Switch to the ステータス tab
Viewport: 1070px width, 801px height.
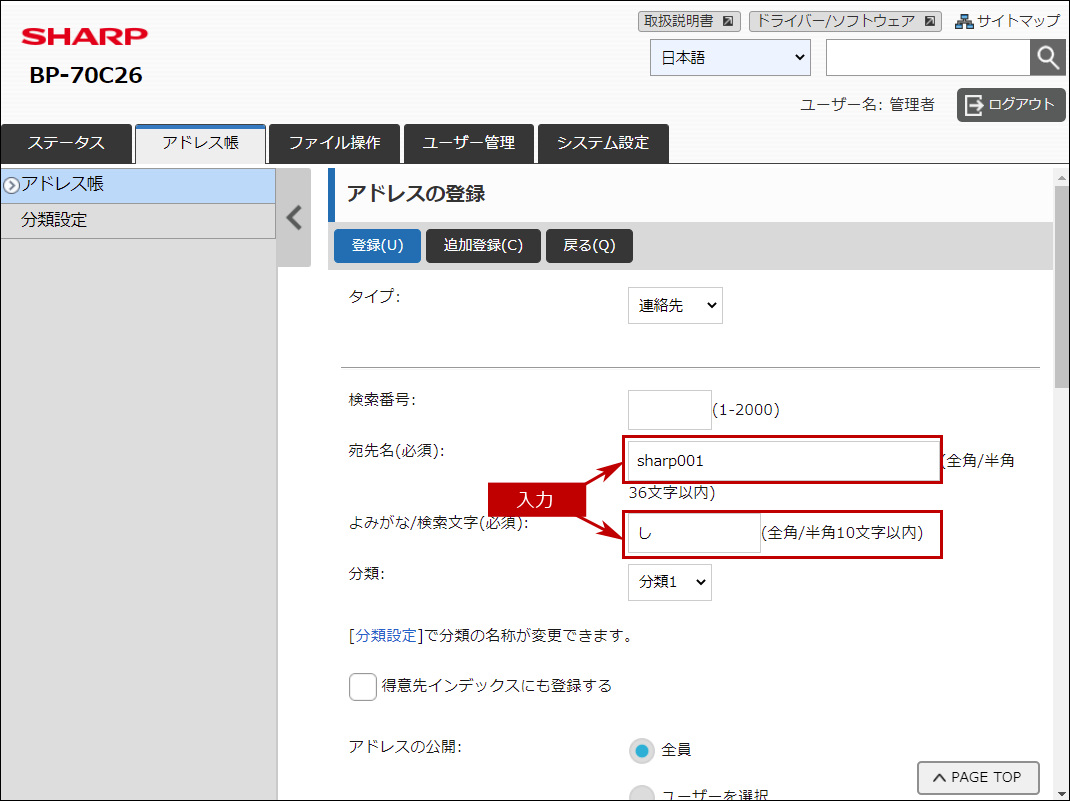(66, 143)
